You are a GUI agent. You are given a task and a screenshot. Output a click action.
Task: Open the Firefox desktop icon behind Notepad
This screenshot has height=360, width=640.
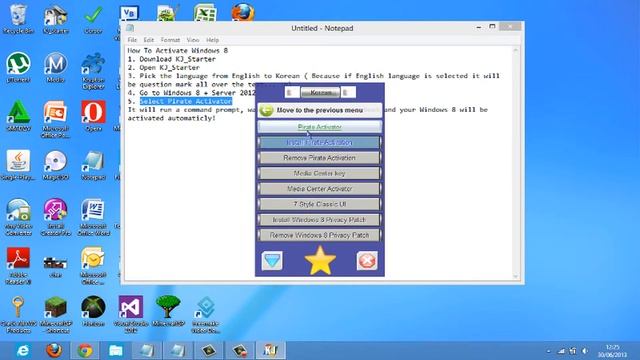[243, 12]
